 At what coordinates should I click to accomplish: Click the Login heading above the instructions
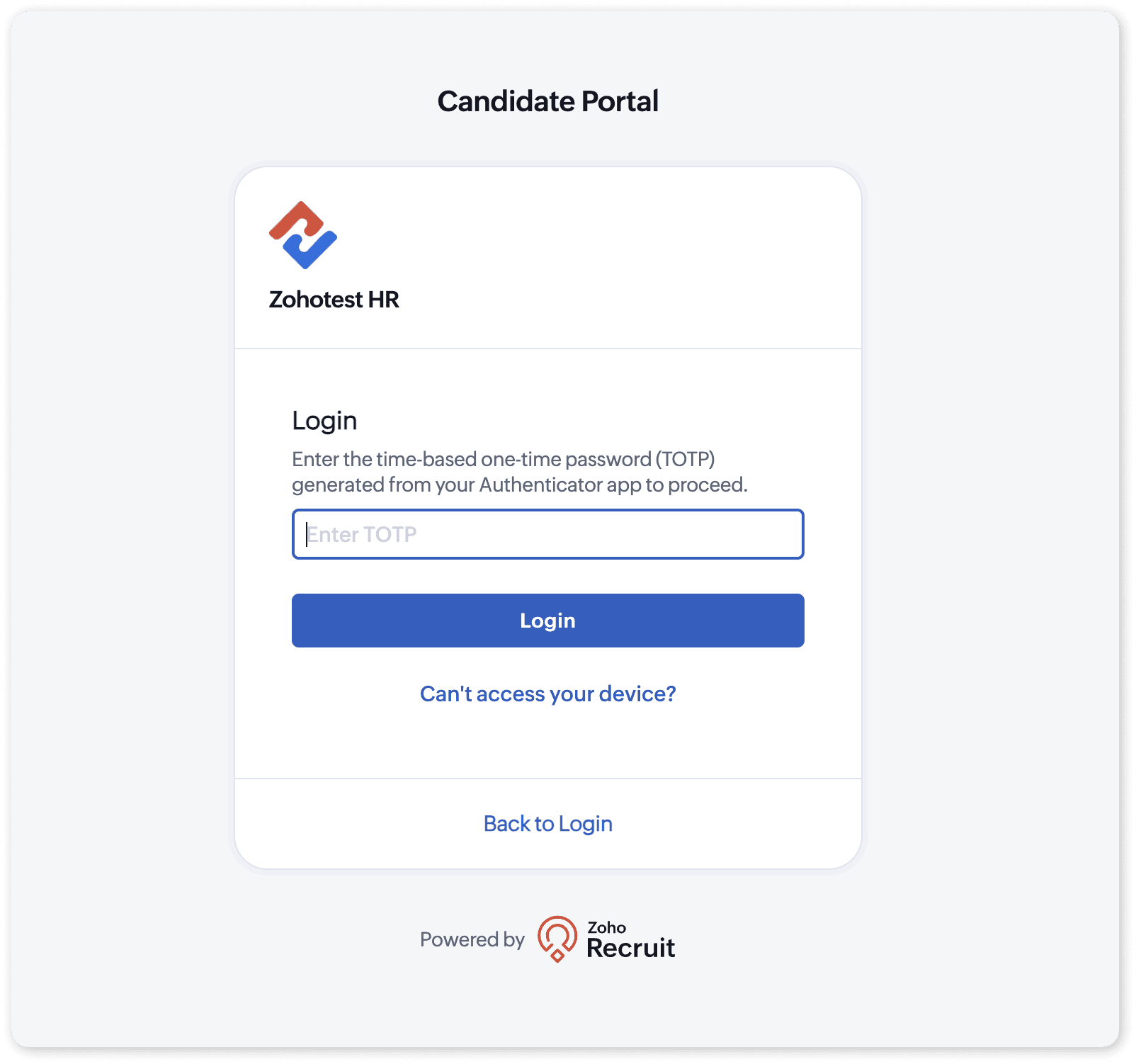[x=324, y=421]
